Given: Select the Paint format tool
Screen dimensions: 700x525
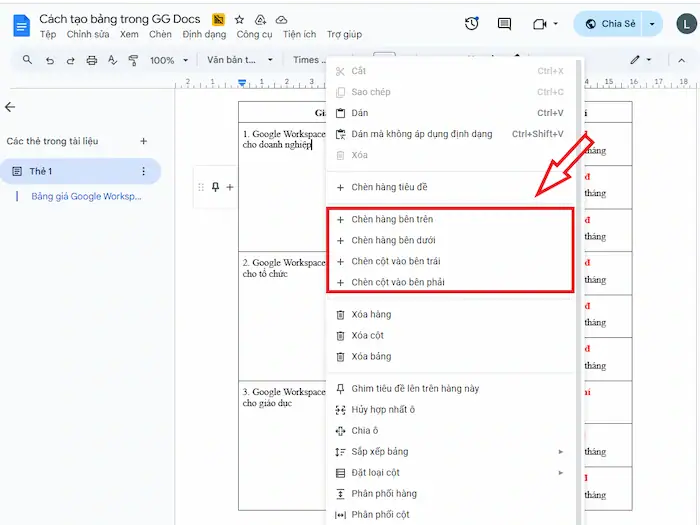Looking at the screenshot, I should (x=133, y=60).
